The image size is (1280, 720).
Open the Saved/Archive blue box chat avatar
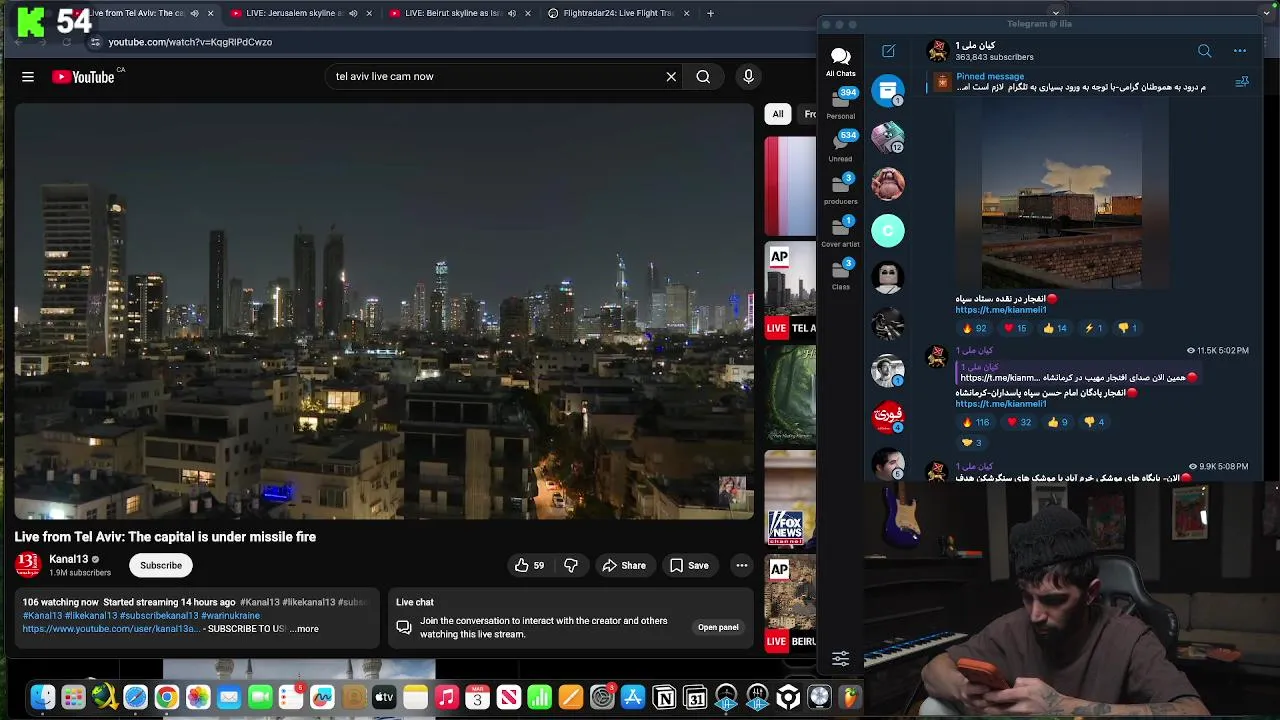(887, 90)
